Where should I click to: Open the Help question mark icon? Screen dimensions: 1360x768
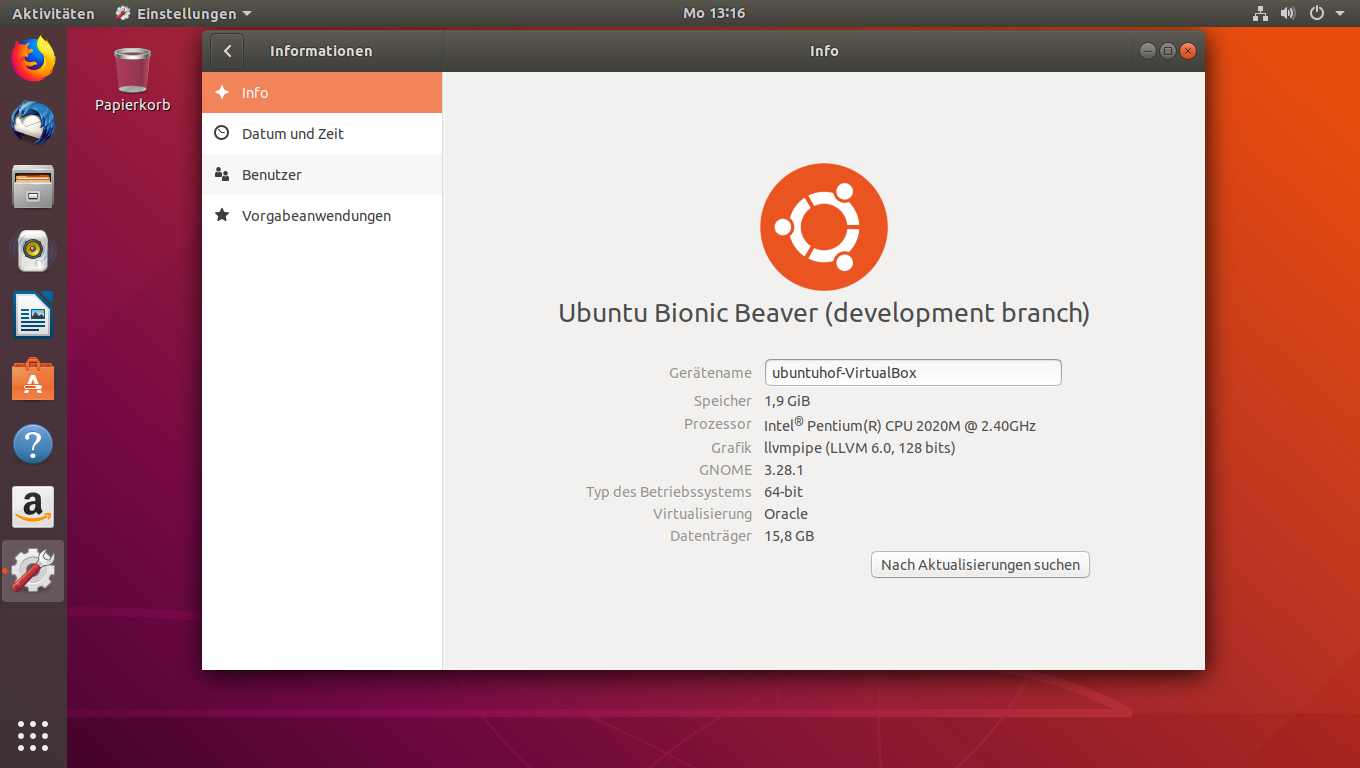(33, 444)
